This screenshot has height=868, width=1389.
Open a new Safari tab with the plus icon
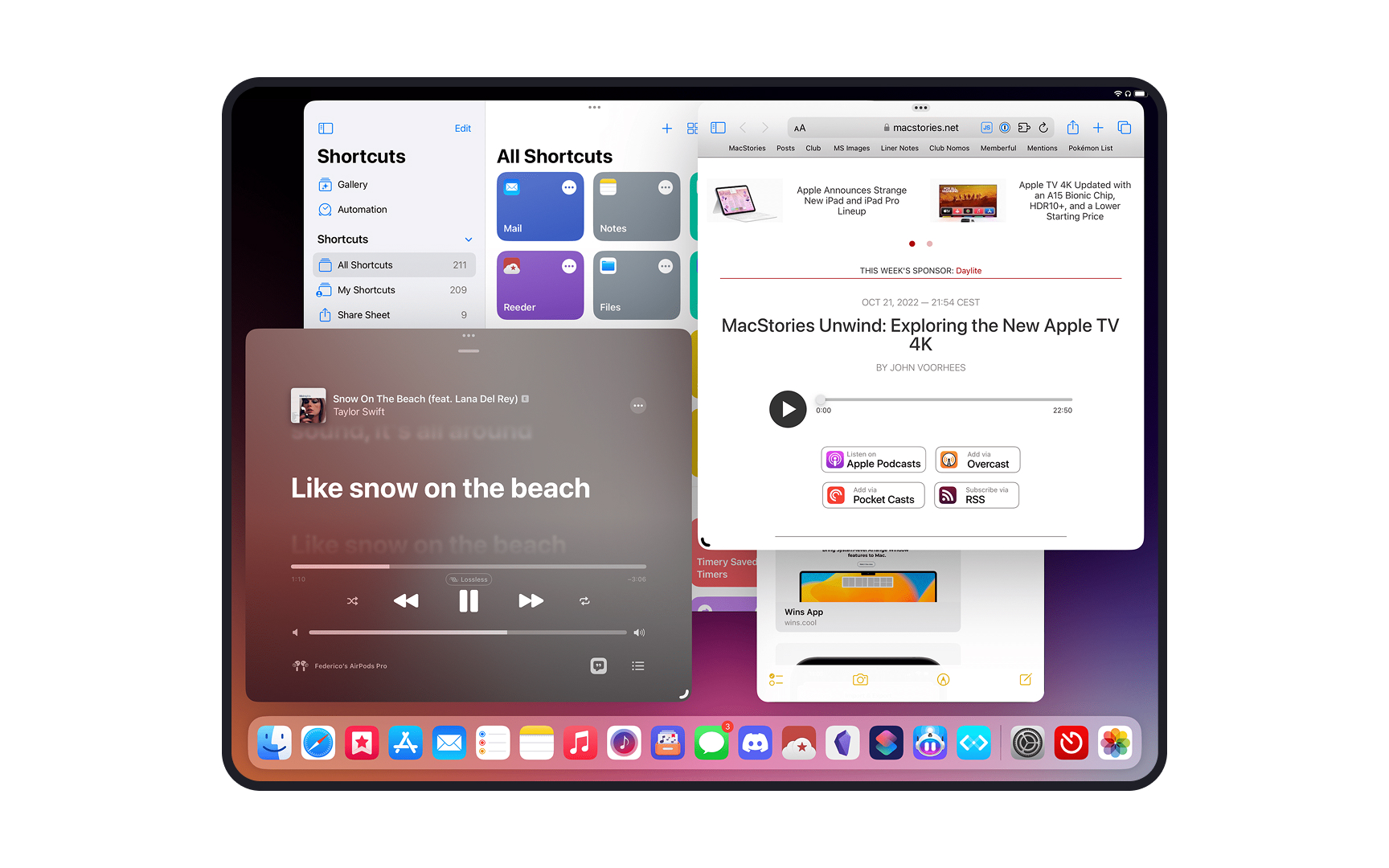[1098, 127]
